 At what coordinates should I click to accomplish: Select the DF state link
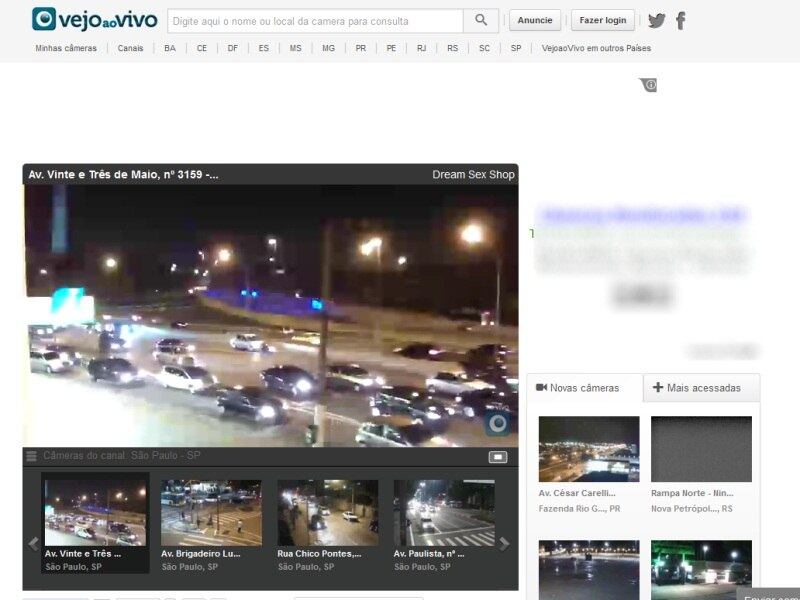coord(233,48)
